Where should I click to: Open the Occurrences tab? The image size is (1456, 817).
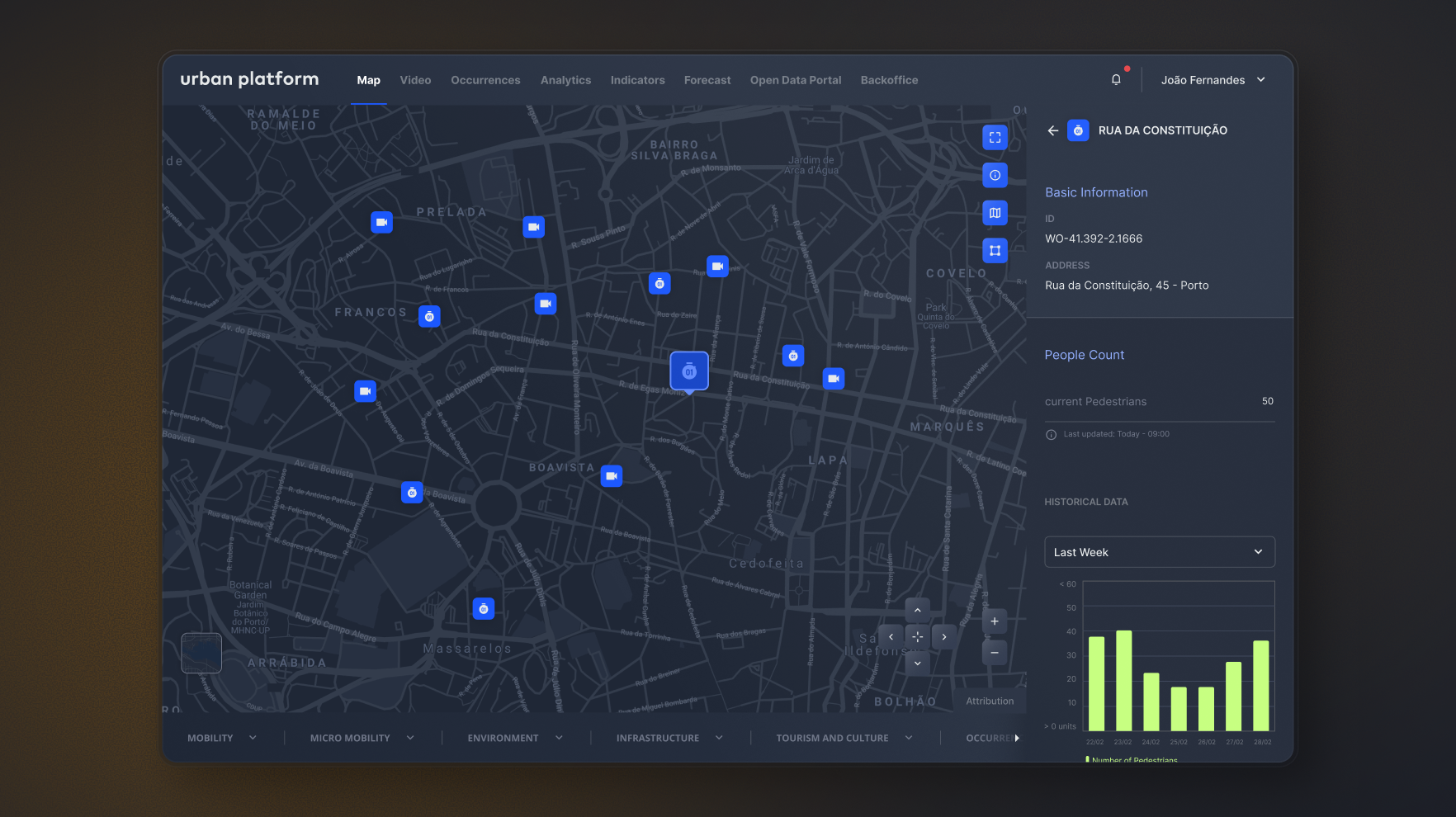click(x=485, y=80)
